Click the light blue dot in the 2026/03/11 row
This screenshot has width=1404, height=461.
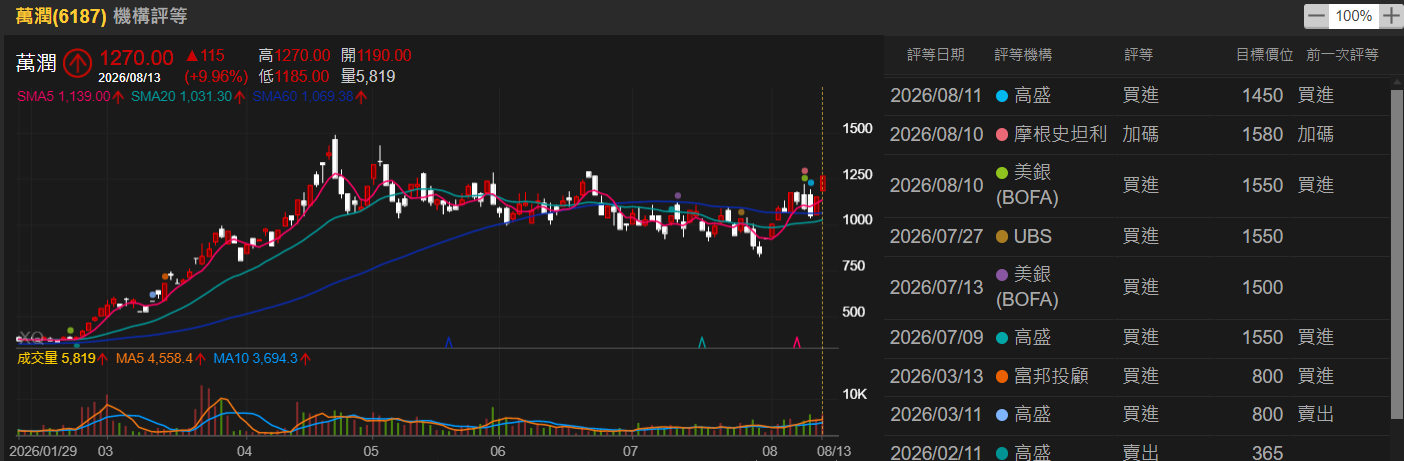(1001, 416)
